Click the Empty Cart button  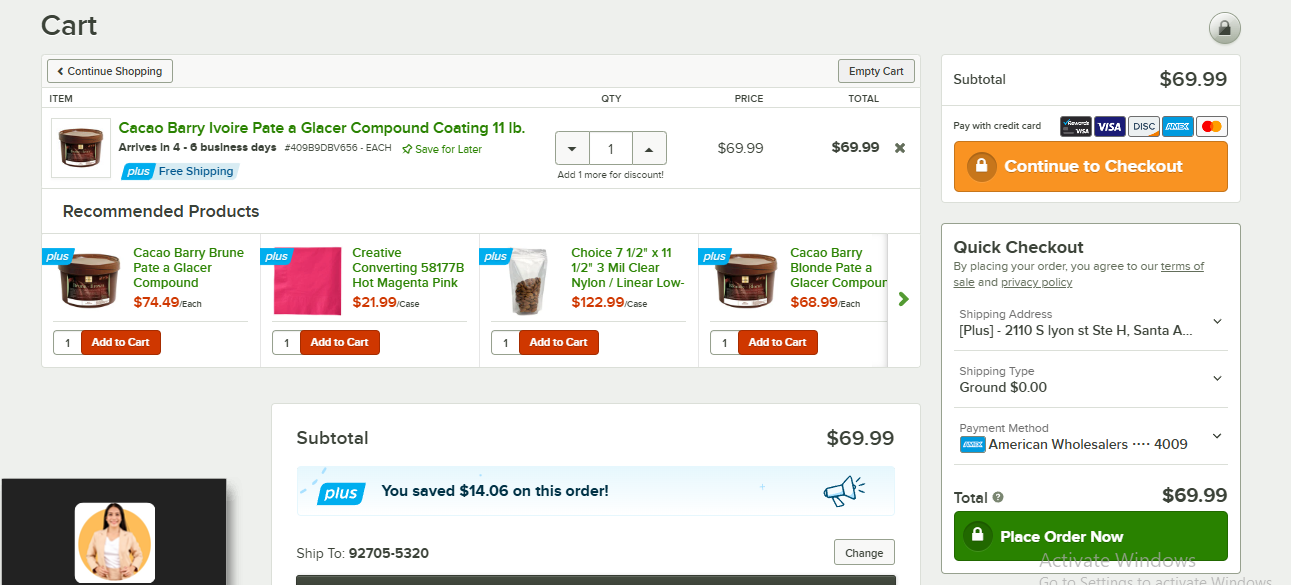(876, 71)
